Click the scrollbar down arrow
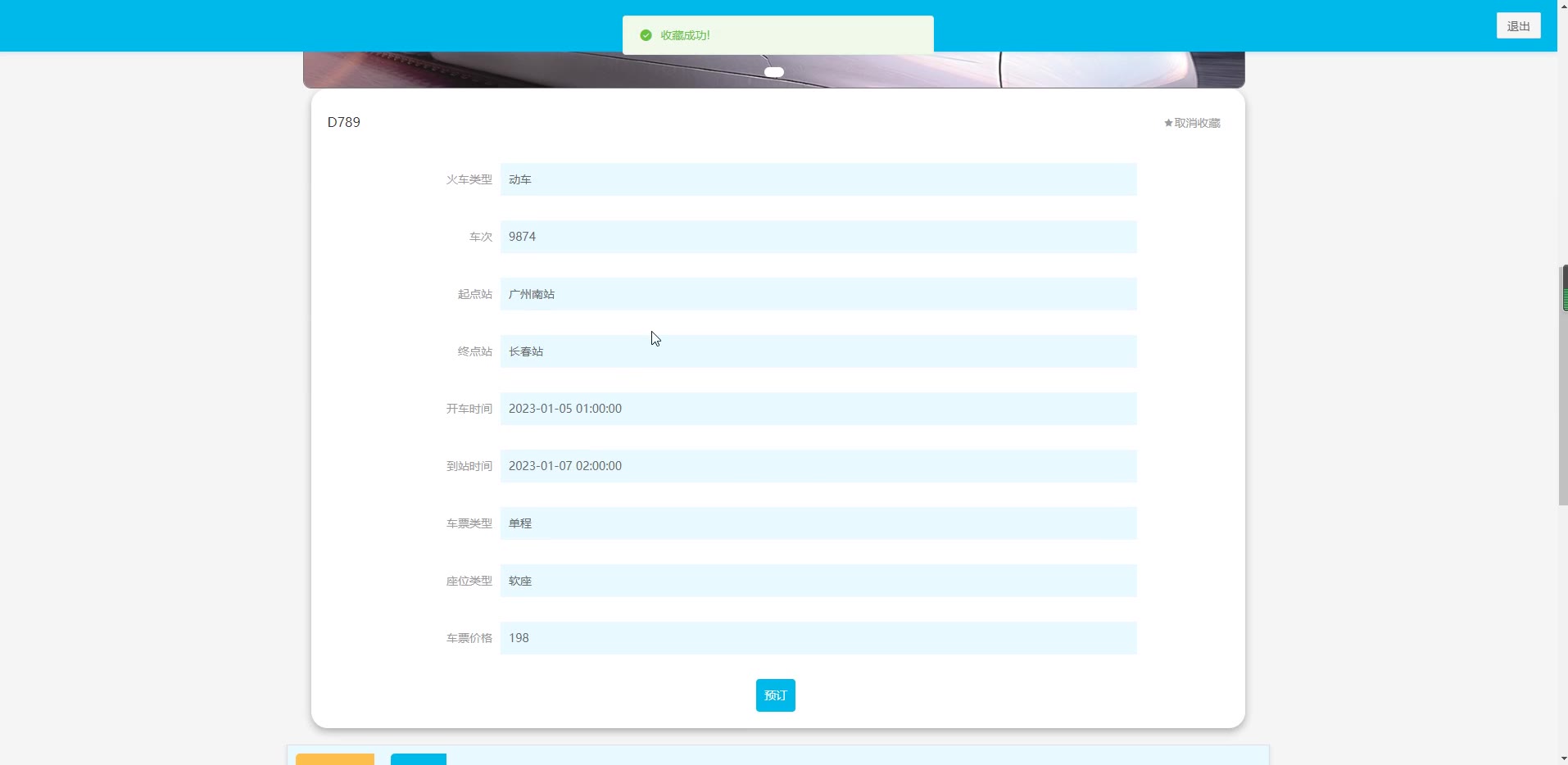 click(1563, 758)
